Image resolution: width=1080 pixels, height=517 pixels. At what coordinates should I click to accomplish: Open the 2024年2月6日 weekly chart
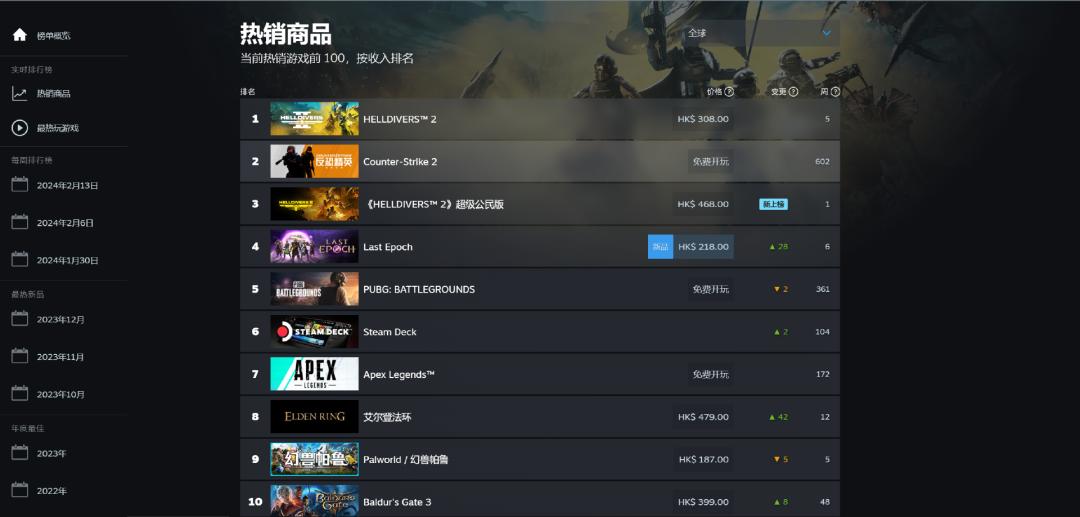66,223
